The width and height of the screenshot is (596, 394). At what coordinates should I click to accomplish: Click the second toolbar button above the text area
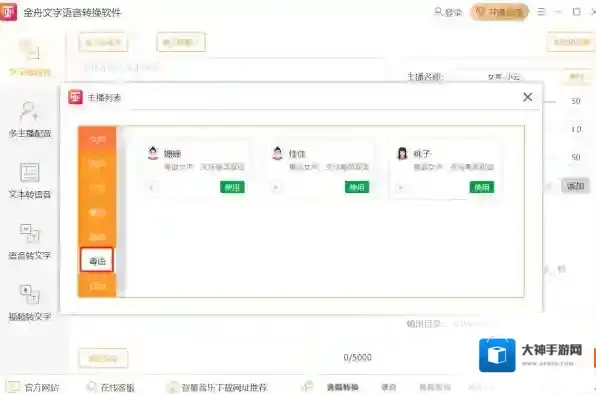[x=181, y=42]
